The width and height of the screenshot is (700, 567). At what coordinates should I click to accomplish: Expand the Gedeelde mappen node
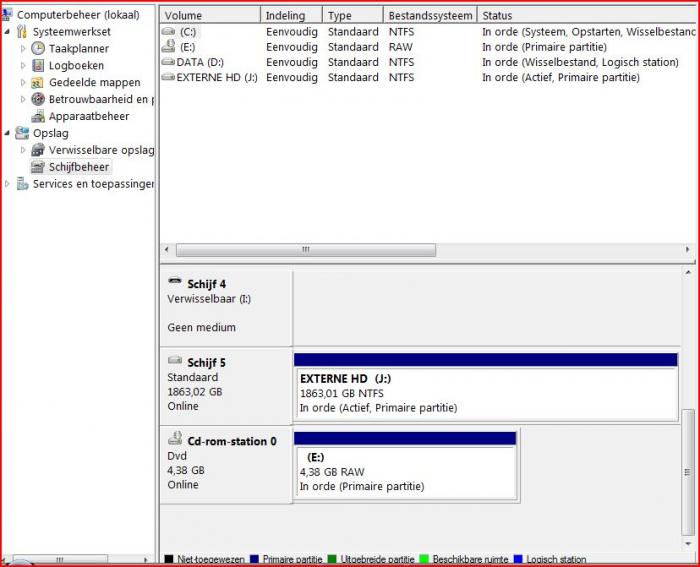pyautogui.click(x=23, y=82)
